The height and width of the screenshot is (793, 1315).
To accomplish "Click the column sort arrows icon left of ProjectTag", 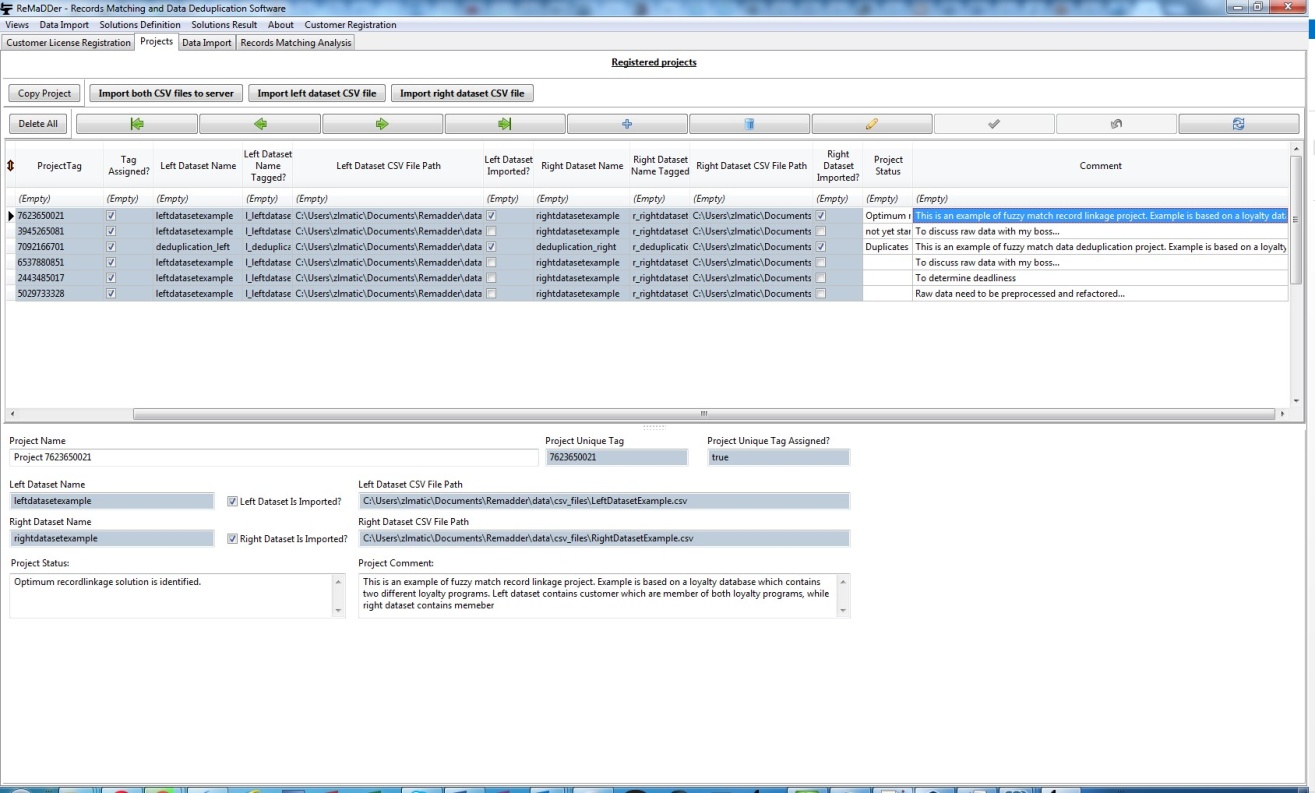I will pyautogui.click(x=10, y=166).
